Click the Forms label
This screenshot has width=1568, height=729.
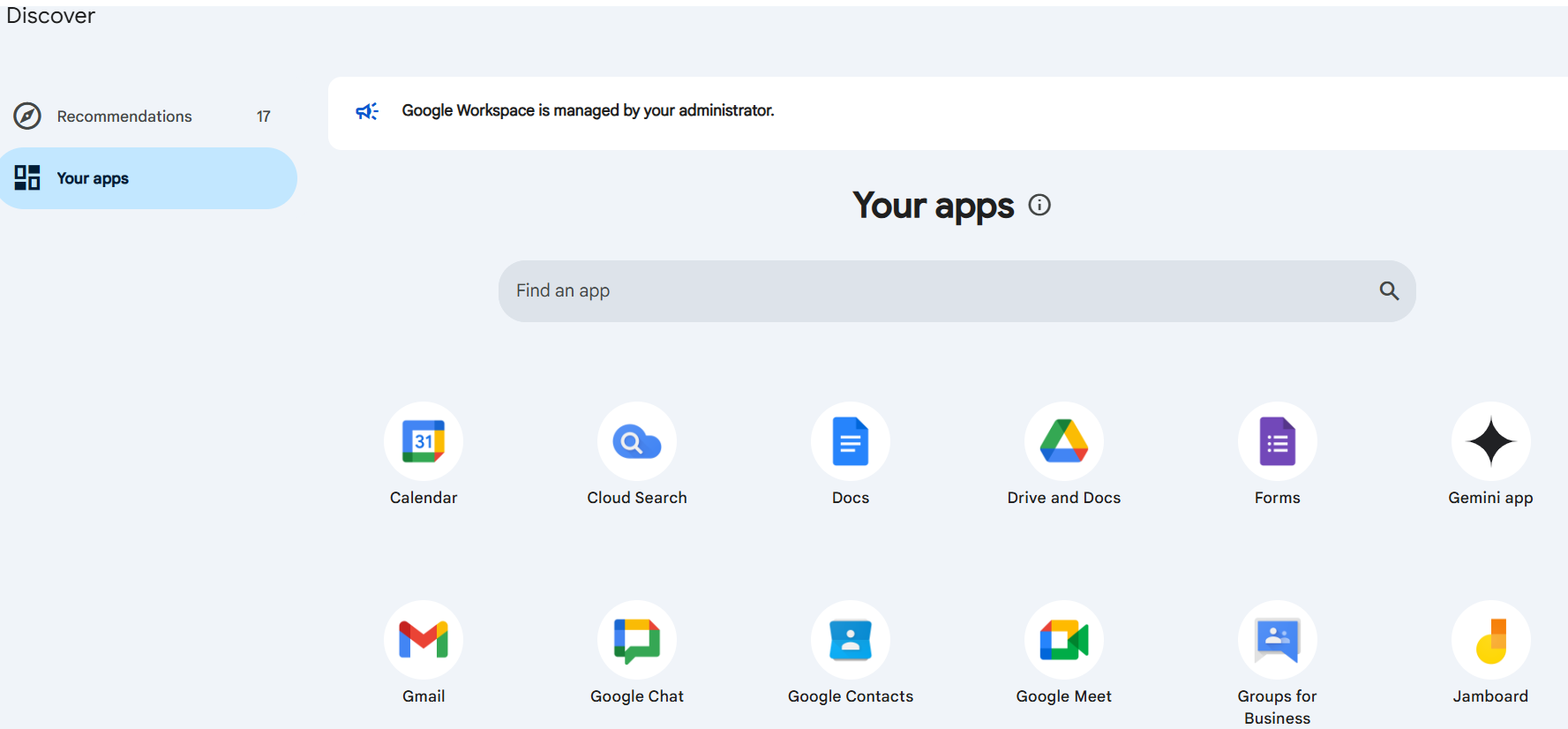[x=1278, y=498]
